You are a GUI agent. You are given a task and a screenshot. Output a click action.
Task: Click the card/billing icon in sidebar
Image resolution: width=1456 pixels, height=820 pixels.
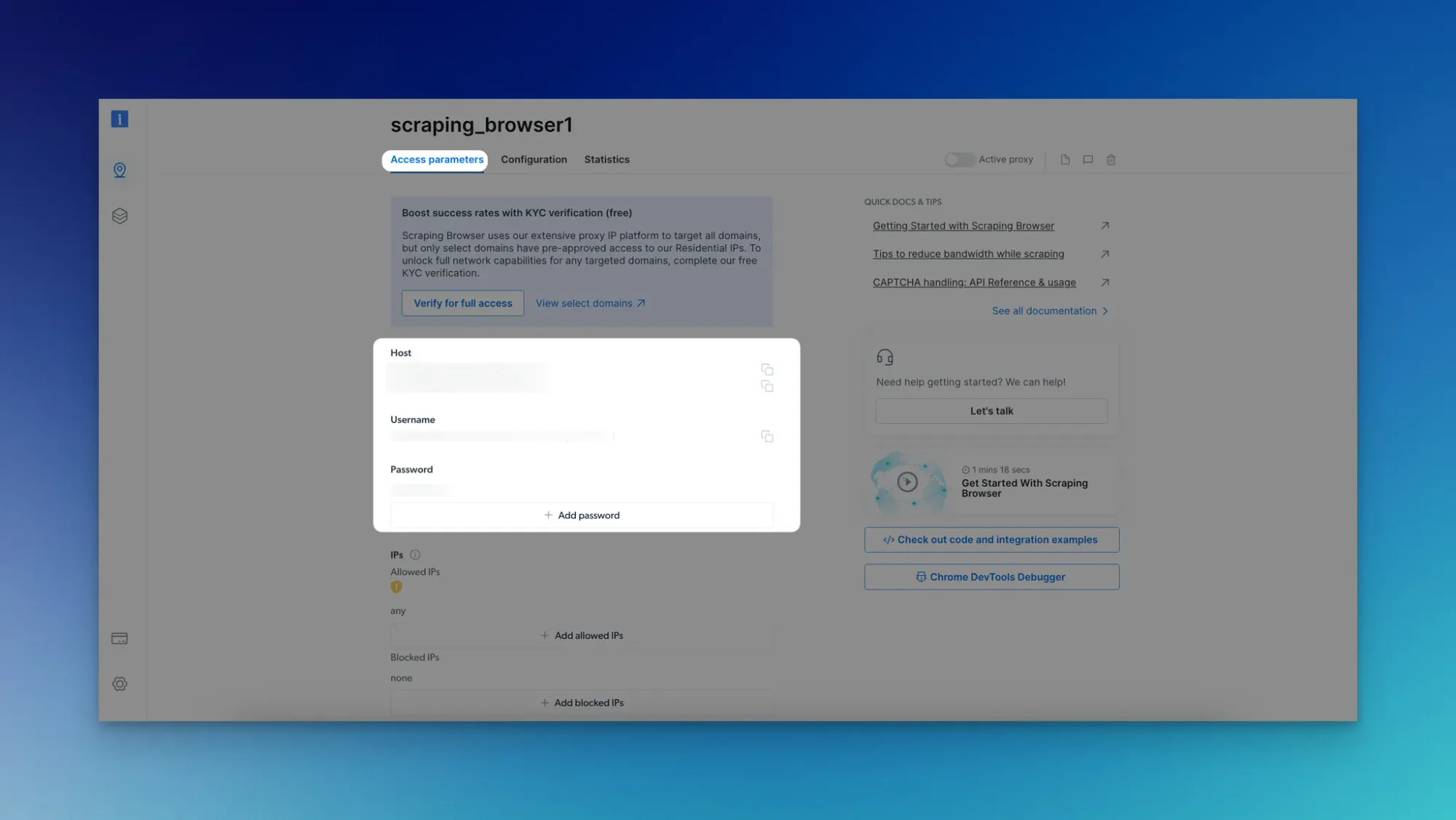[x=119, y=639]
